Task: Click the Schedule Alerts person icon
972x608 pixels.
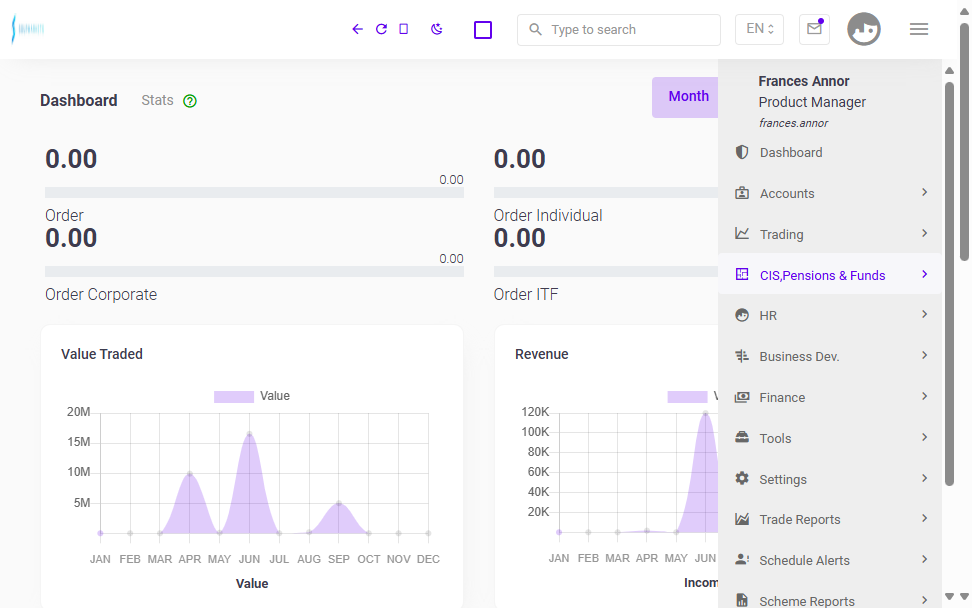Action: coord(741,559)
